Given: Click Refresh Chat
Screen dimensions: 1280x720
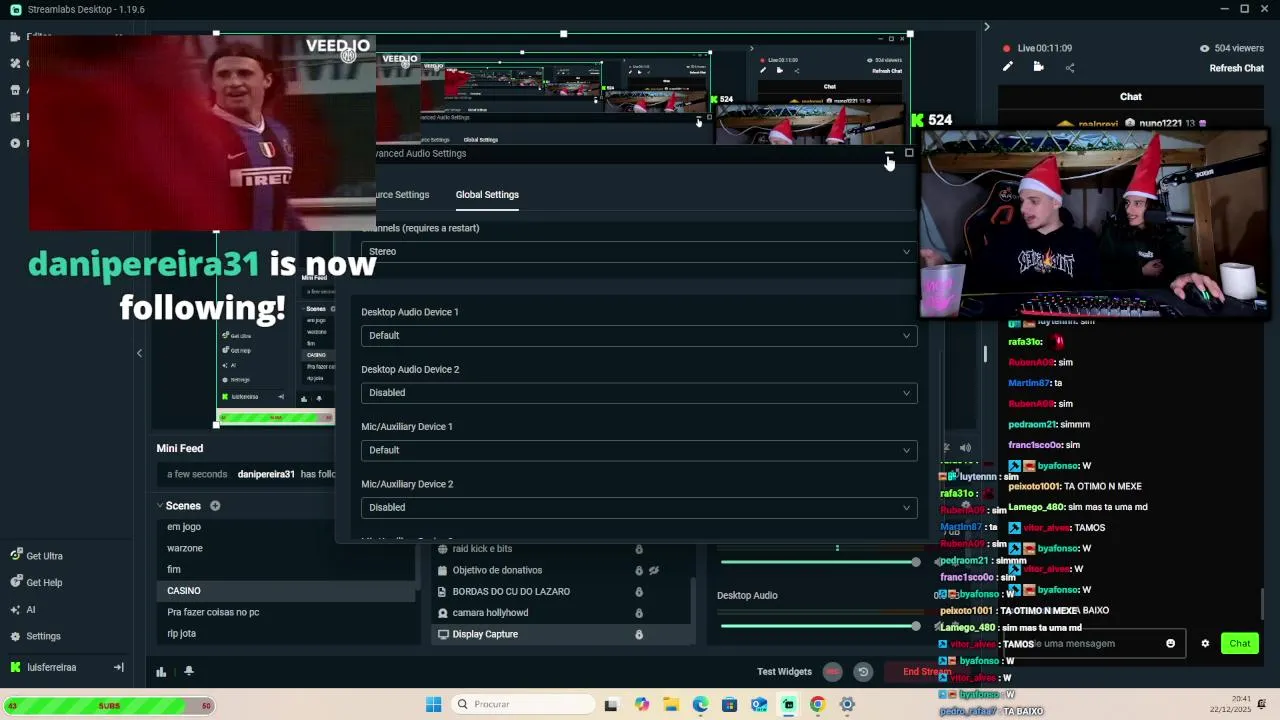Looking at the screenshot, I should (x=1236, y=68).
